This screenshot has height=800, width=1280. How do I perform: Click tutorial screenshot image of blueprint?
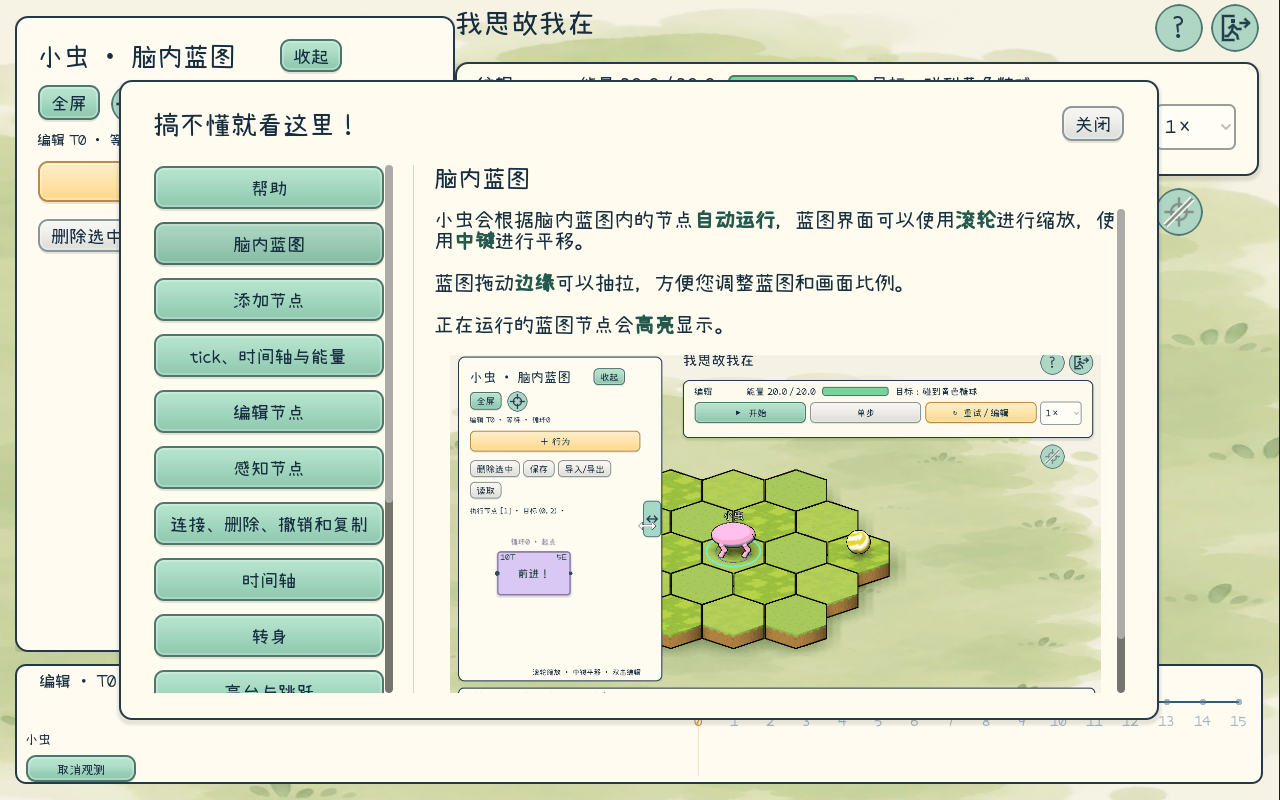click(775, 522)
